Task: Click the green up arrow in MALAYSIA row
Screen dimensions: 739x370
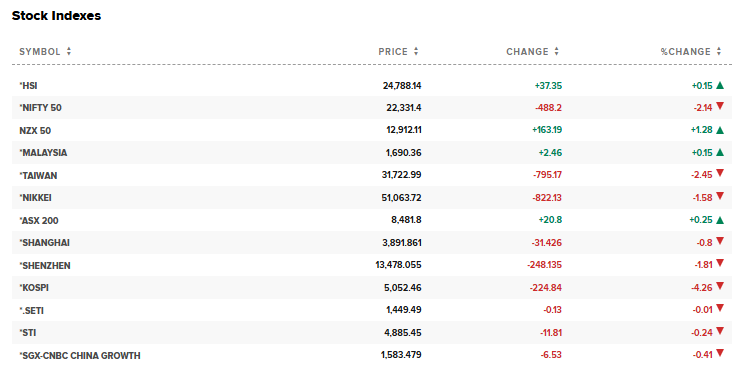Action: click(720, 152)
